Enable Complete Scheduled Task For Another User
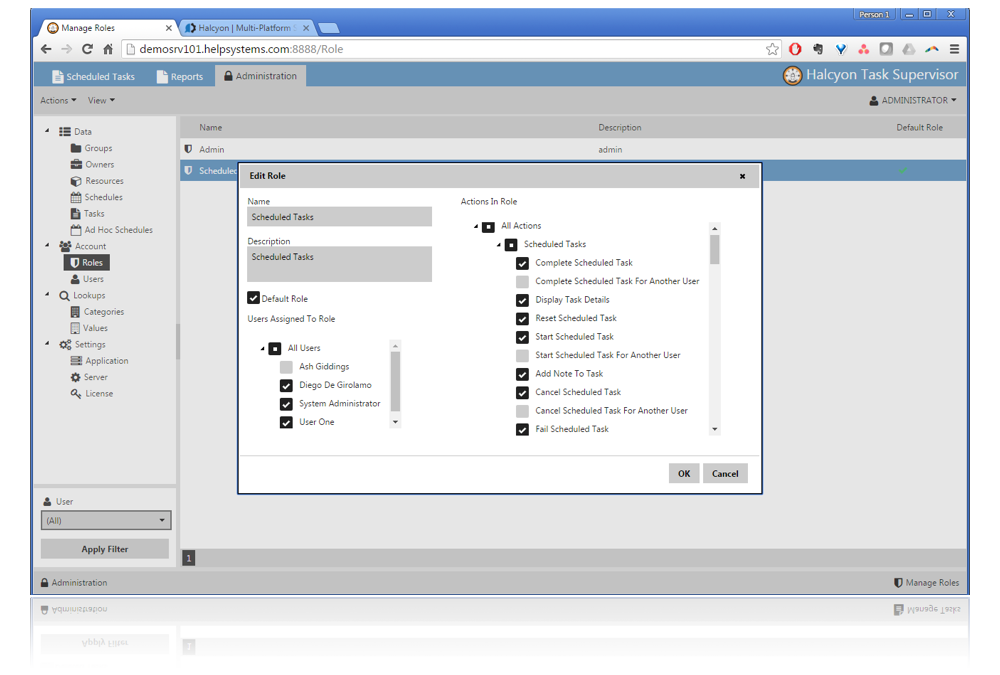The image size is (1000, 675). tap(522, 281)
